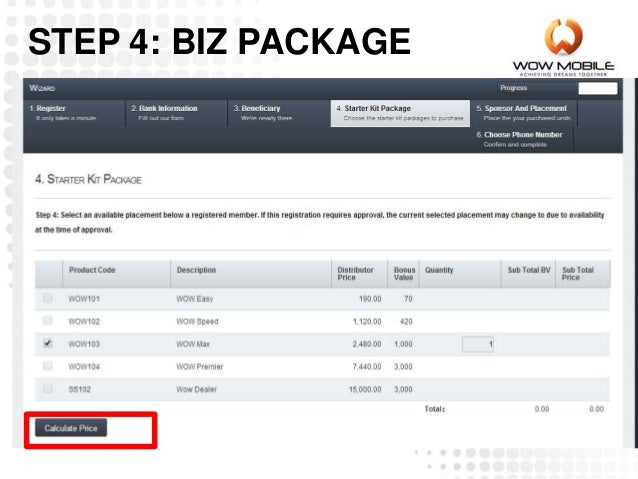Click the WOW Max quantity field
This screenshot has width=638, height=479.
(x=478, y=344)
